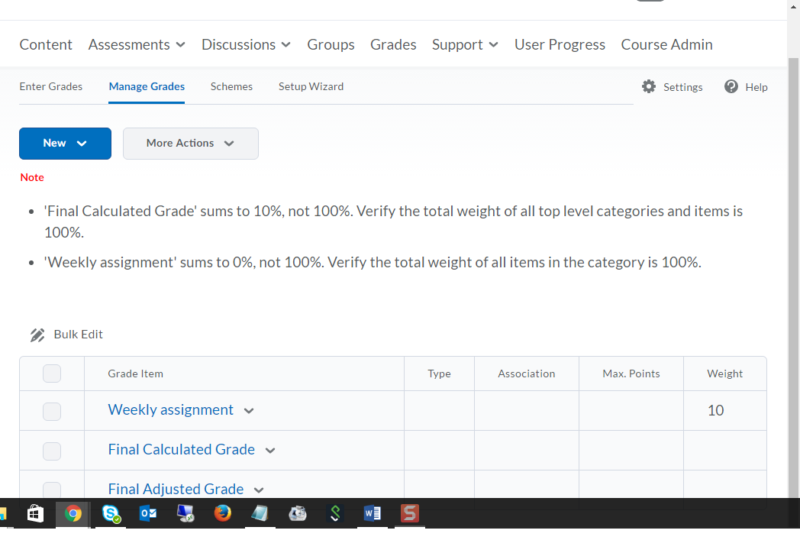Image resolution: width=800 pixels, height=540 pixels.
Task: Switch to Google Chrome in the taskbar
Action: click(x=72, y=513)
